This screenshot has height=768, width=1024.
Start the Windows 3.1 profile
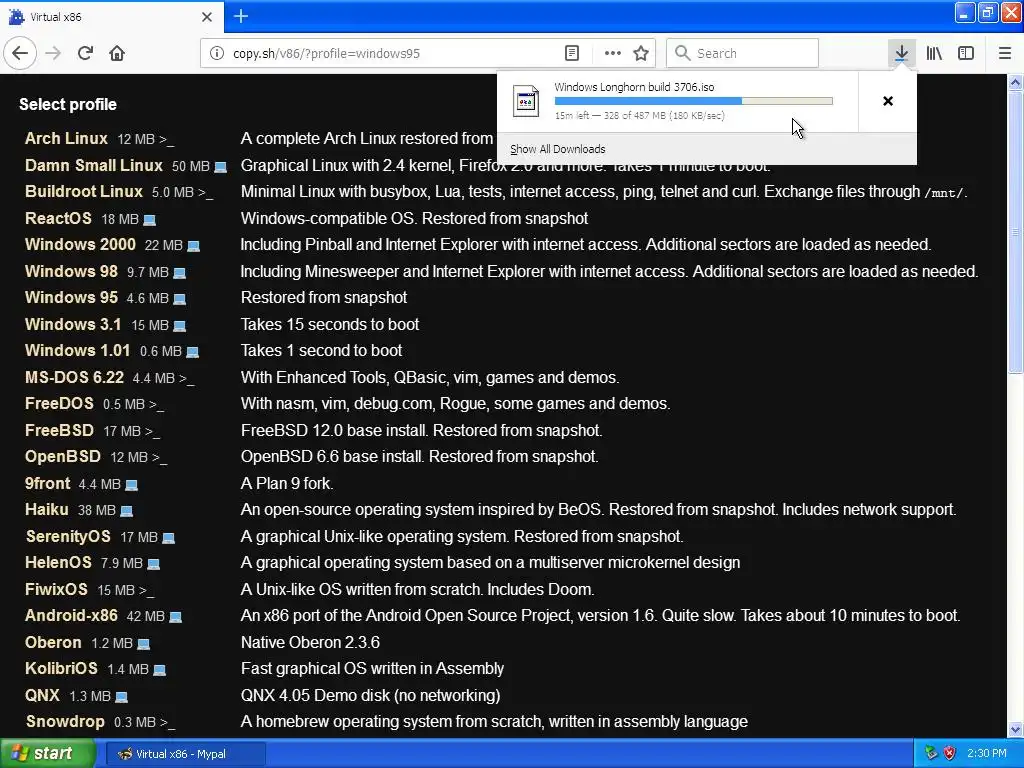pos(73,324)
